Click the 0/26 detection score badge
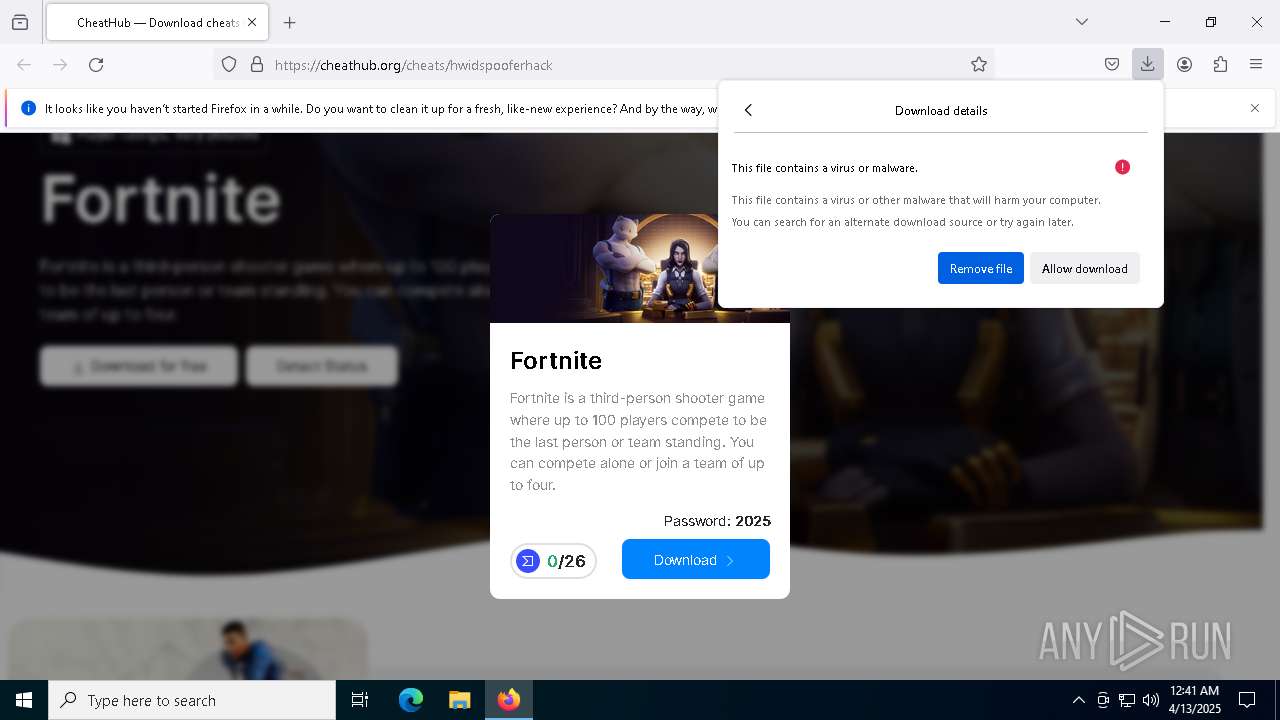The image size is (1280, 720). pyautogui.click(x=553, y=561)
